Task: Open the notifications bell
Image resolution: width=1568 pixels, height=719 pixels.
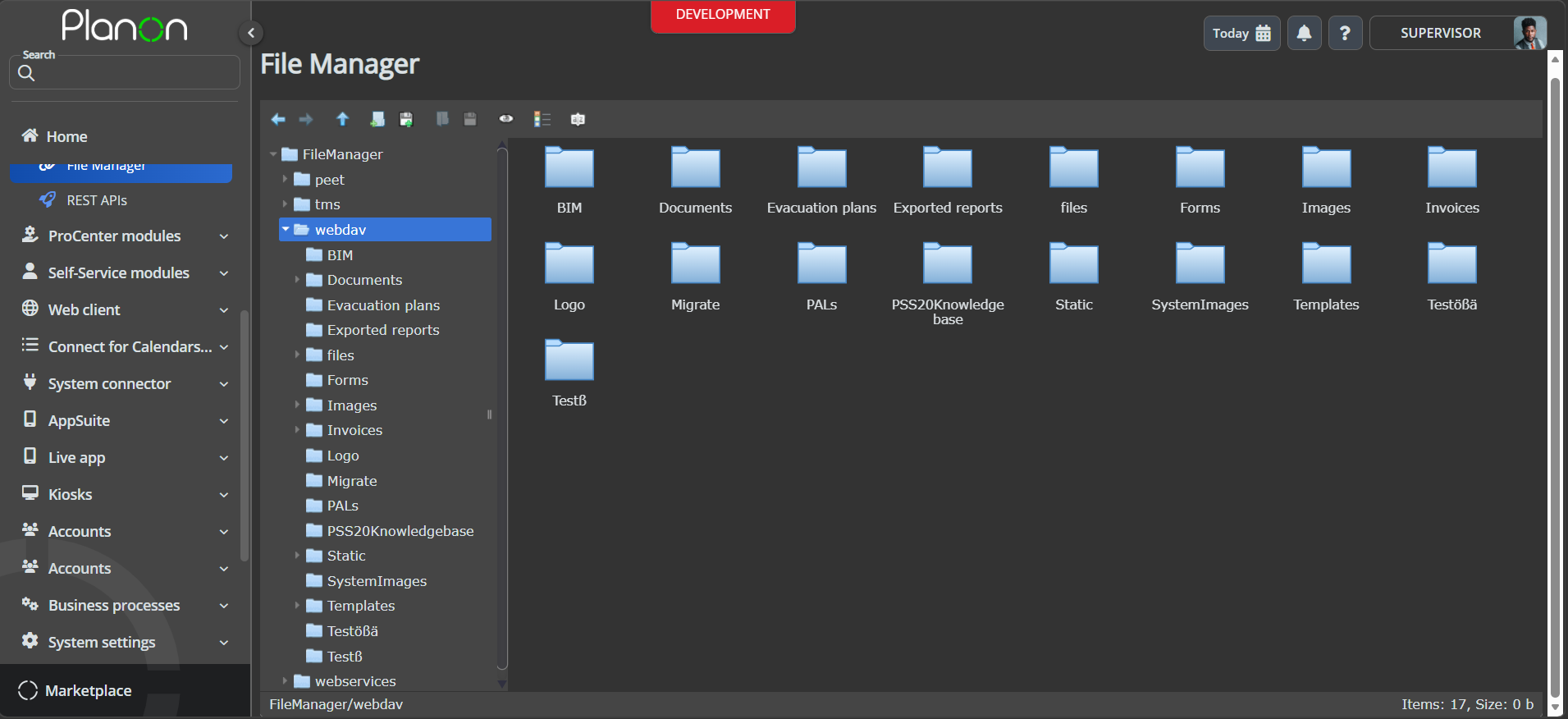Action: [x=1305, y=34]
